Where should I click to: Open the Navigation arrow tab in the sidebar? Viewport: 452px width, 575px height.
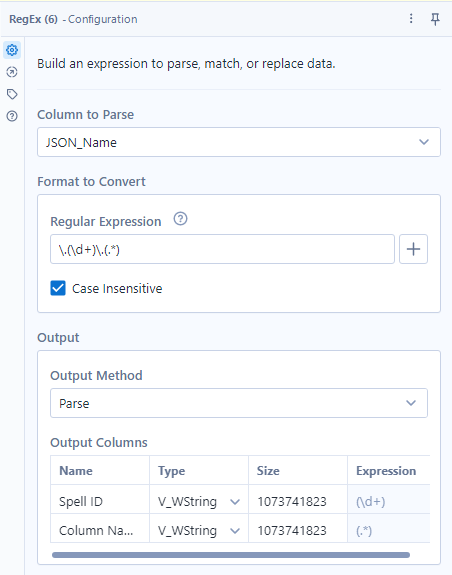[12, 72]
